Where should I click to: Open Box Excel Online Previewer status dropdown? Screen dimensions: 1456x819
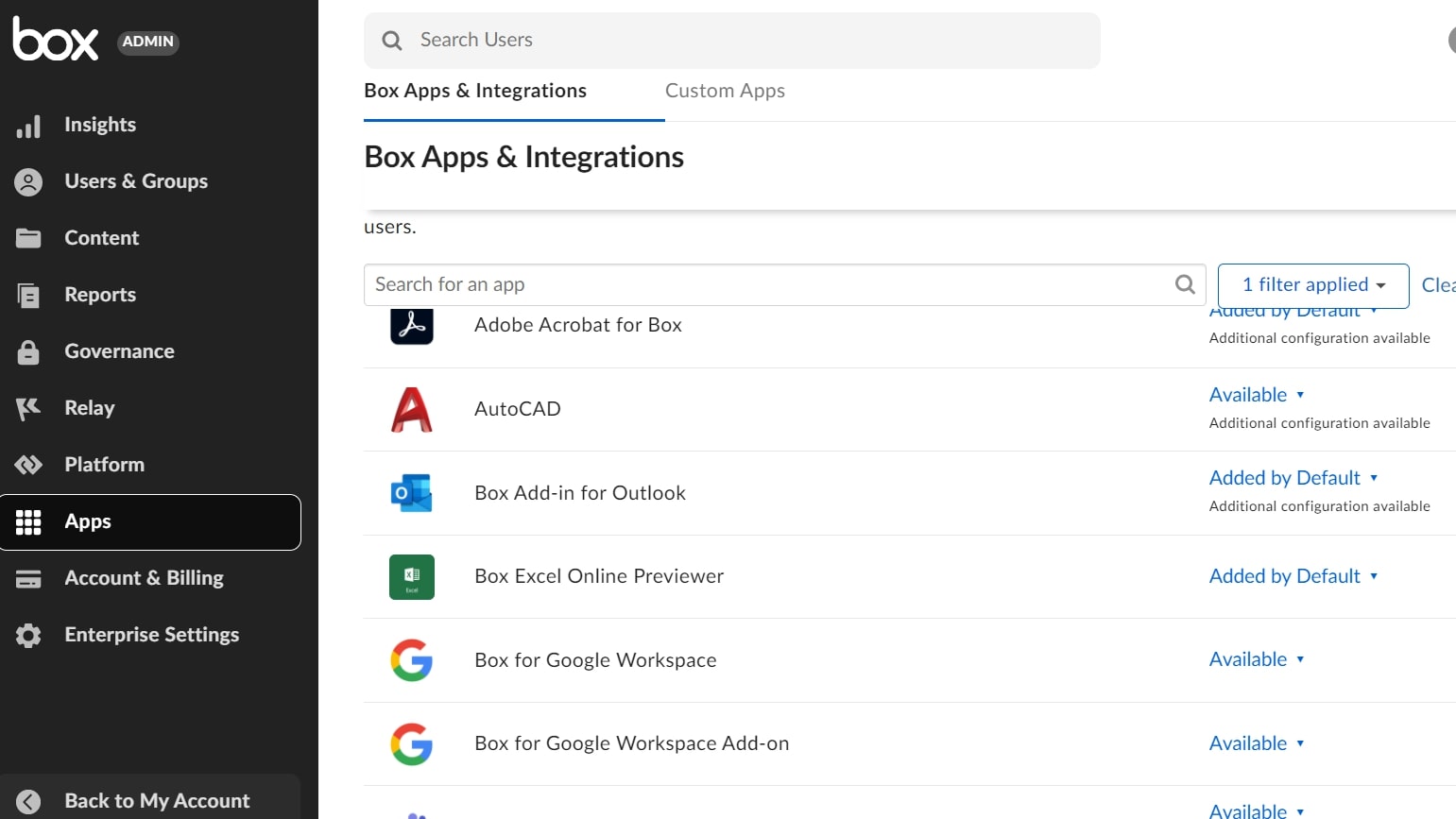(x=1293, y=576)
